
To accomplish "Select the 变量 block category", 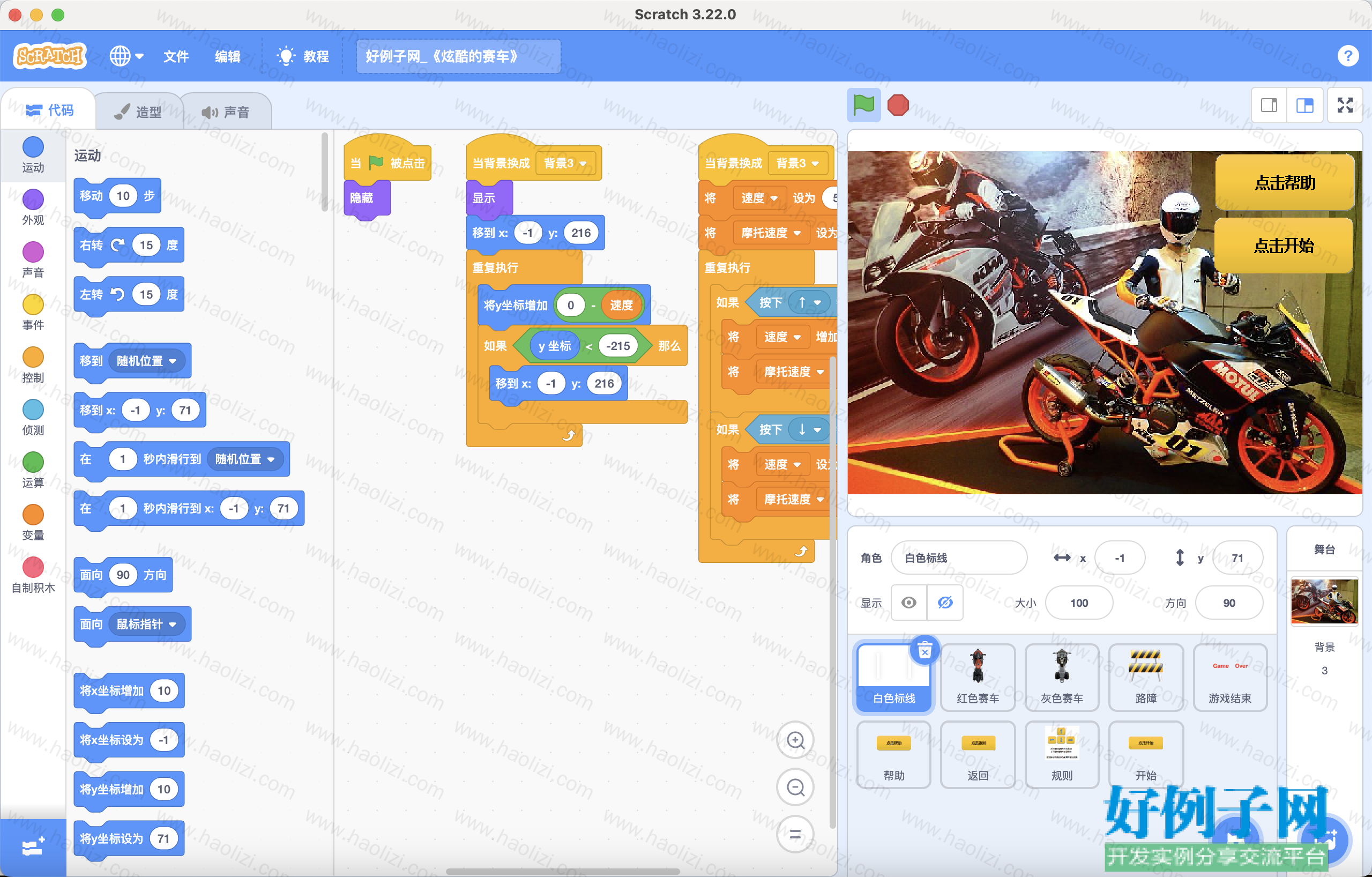I will pyautogui.click(x=33, y=522).
